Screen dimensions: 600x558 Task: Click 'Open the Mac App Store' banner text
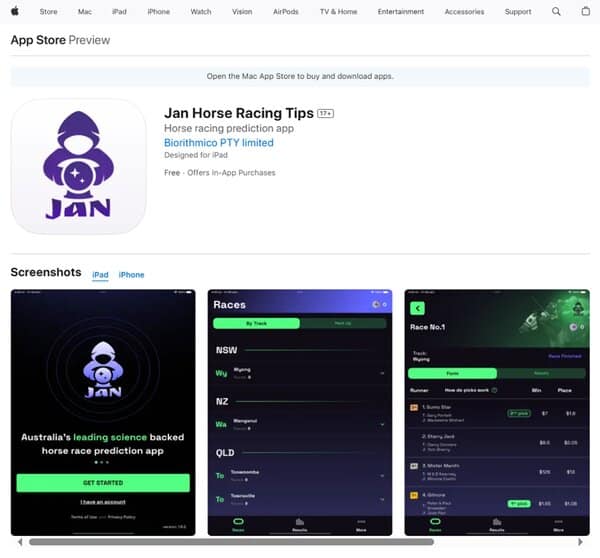coord(300,76)
